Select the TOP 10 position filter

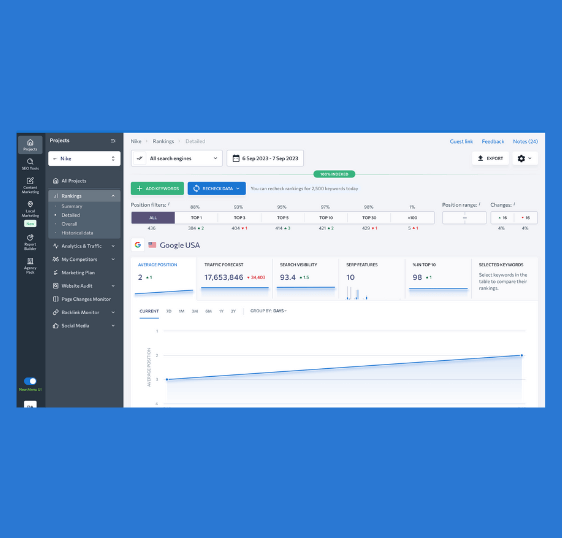click(326, 218)
